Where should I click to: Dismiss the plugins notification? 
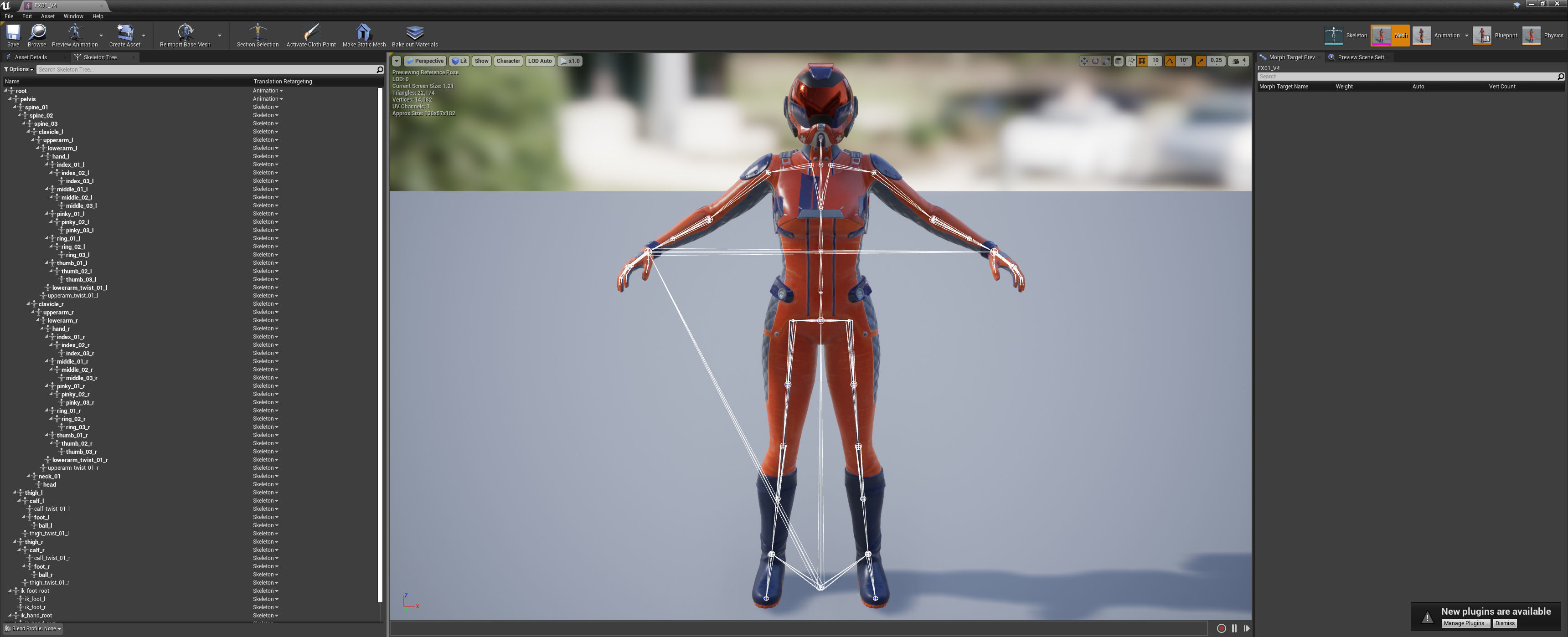1505,623
